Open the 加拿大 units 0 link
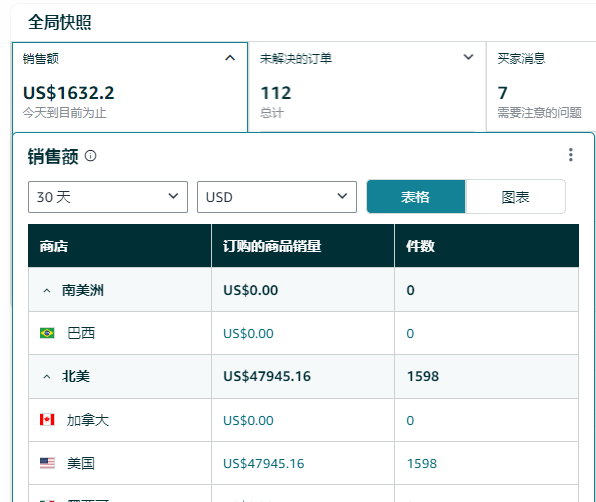Viewport: 596px width, 502px height. point(410,421)
